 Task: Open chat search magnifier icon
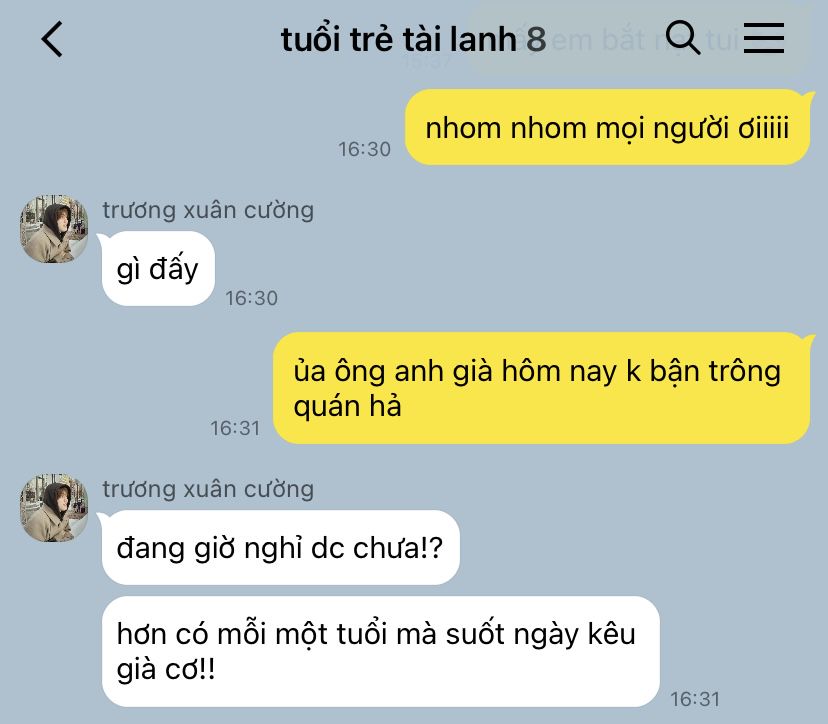[683, 37]
